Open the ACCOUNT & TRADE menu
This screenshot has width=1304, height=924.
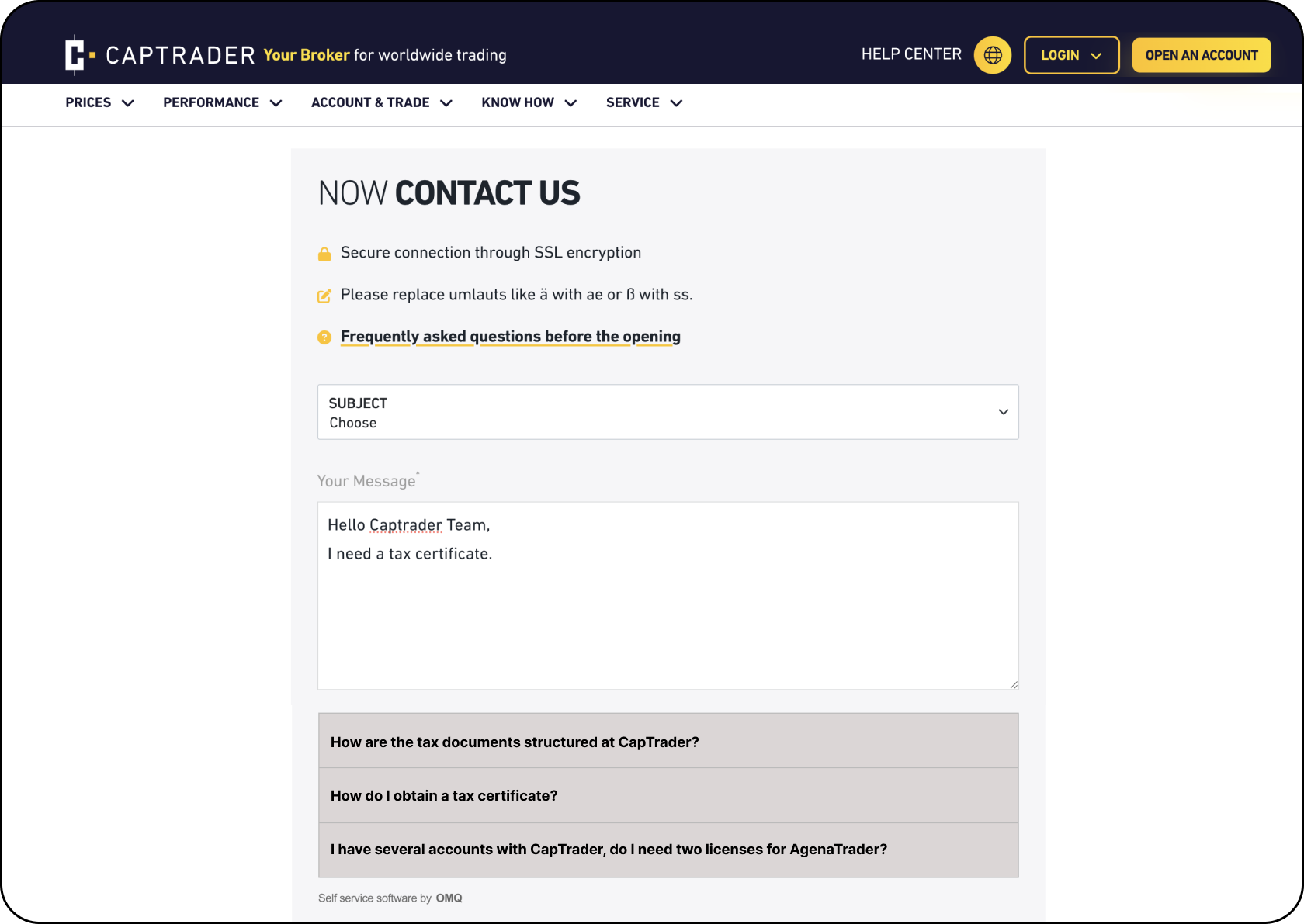(x=381, y=102)
